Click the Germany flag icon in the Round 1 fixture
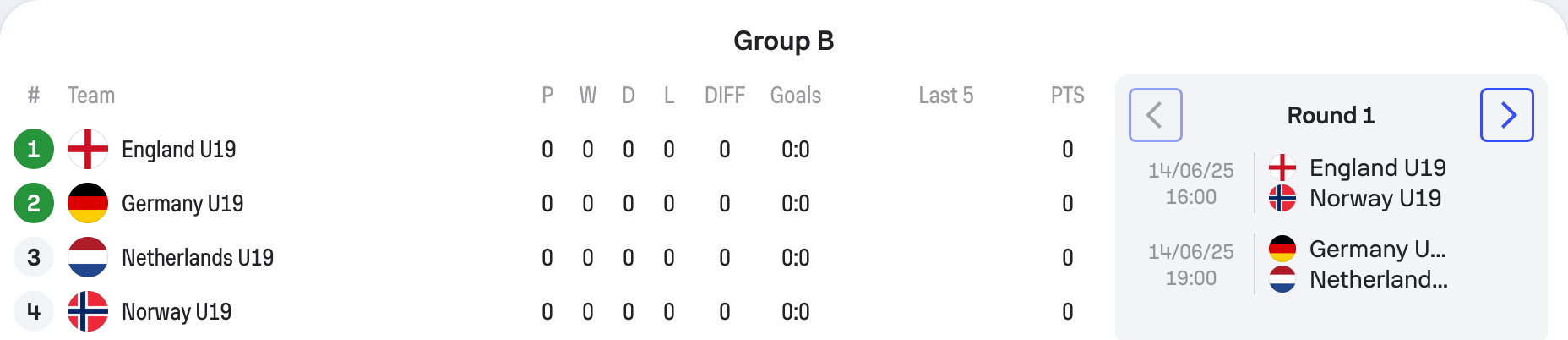The image size is (1568, 340). pyautogui.click(x=1282, y=249)
